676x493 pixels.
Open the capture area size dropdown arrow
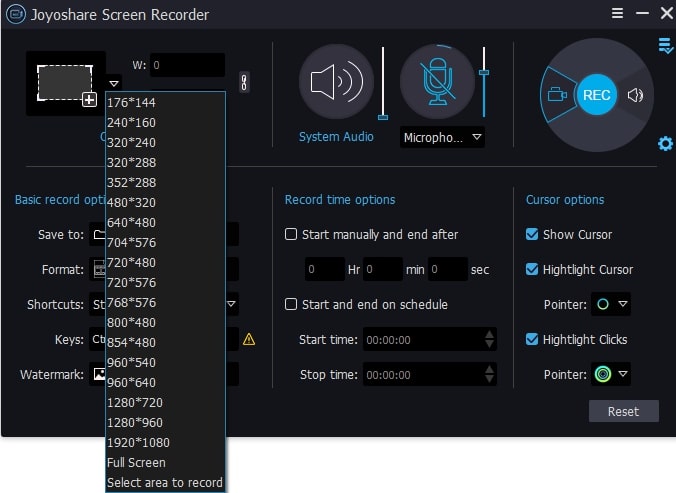click(x=114, y=83)
